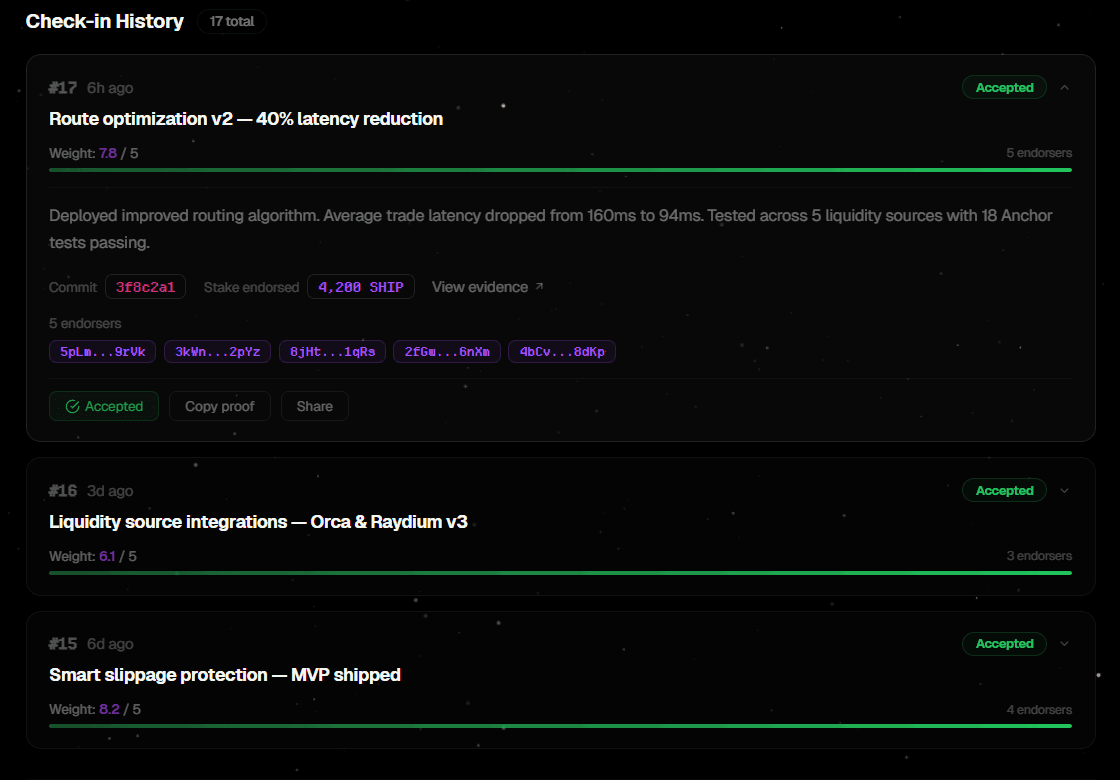The image size is (1120, 780).
Task: Click the Copy proof button
Action: click(x=220, y=406)
